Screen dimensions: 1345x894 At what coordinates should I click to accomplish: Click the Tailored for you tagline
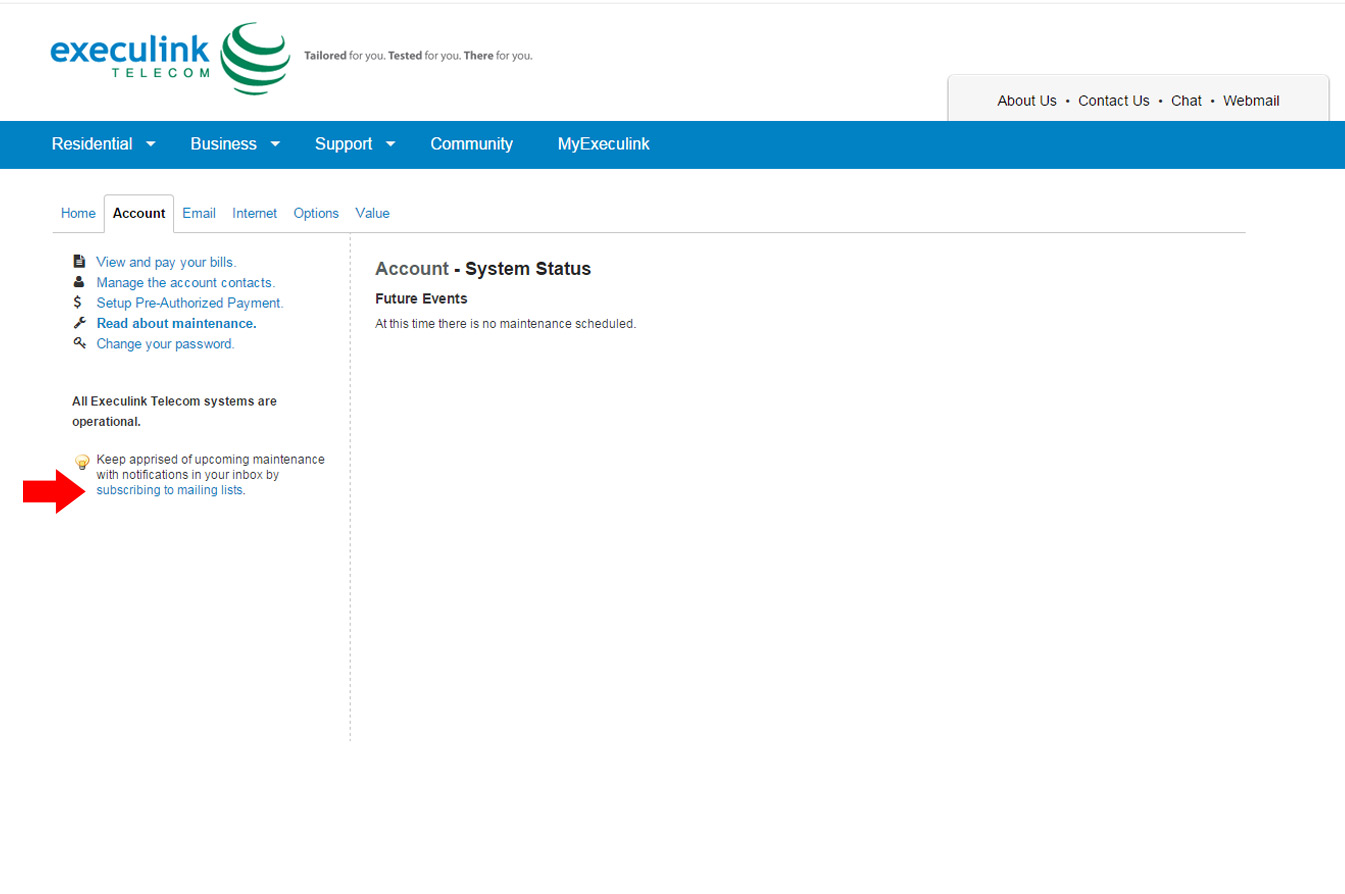click(x=418, y=56)
